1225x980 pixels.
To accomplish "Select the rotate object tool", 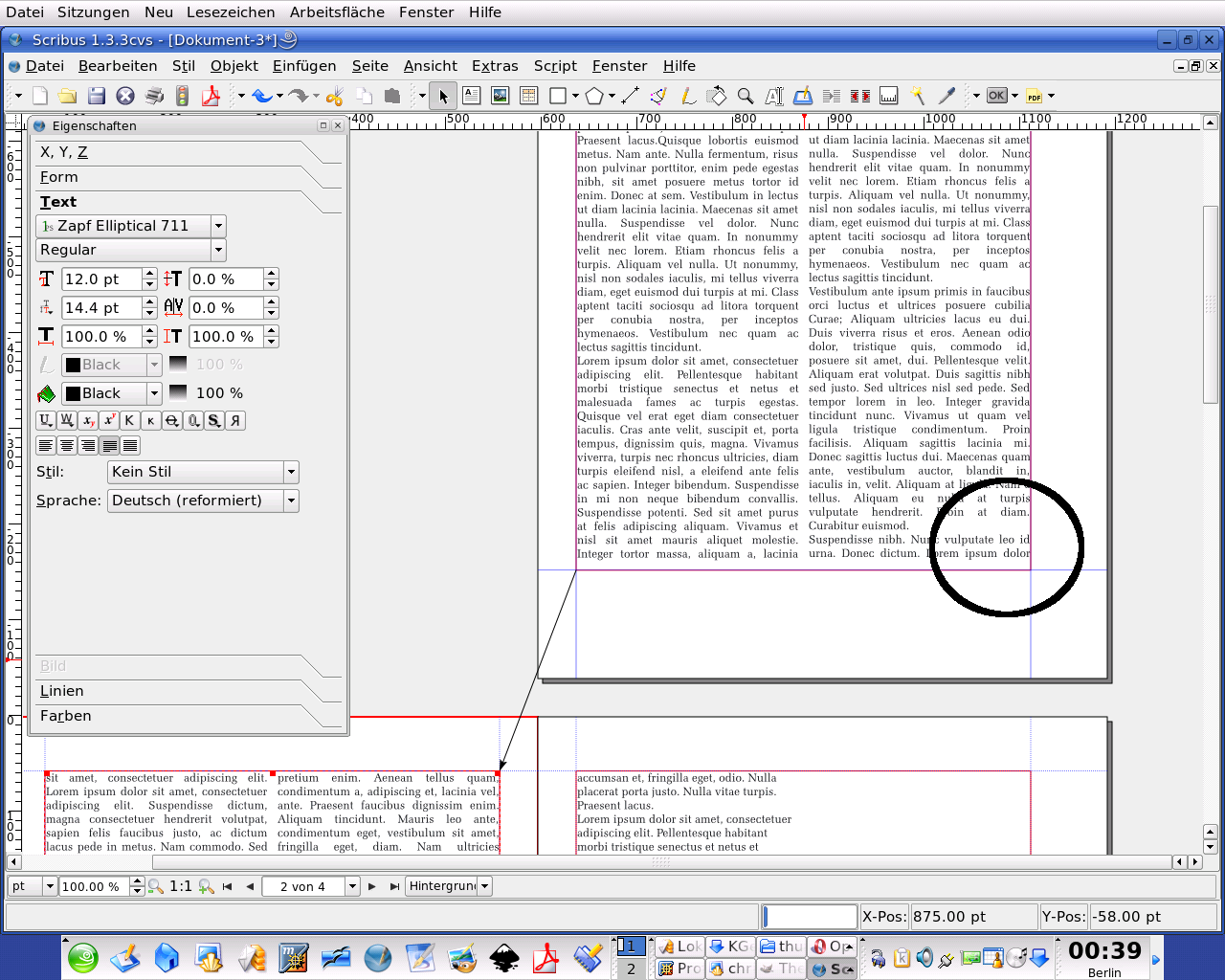I will click(x=716, y=96).
